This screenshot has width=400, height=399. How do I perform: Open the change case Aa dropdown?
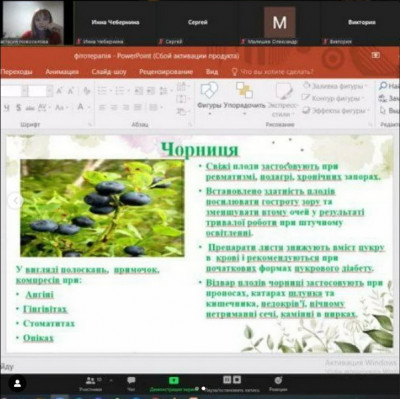[61, 108]
